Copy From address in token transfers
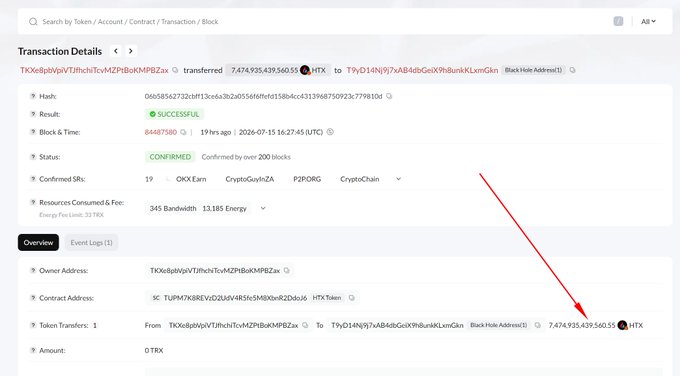The height and width of the screenshot is (376, 680). pos(305,325)
